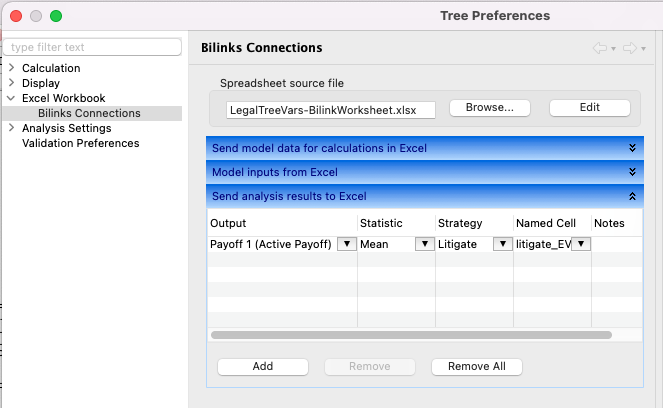Click the forward navigation arrow icon
This screenshot has height=408, width=663.
point(630,48)
